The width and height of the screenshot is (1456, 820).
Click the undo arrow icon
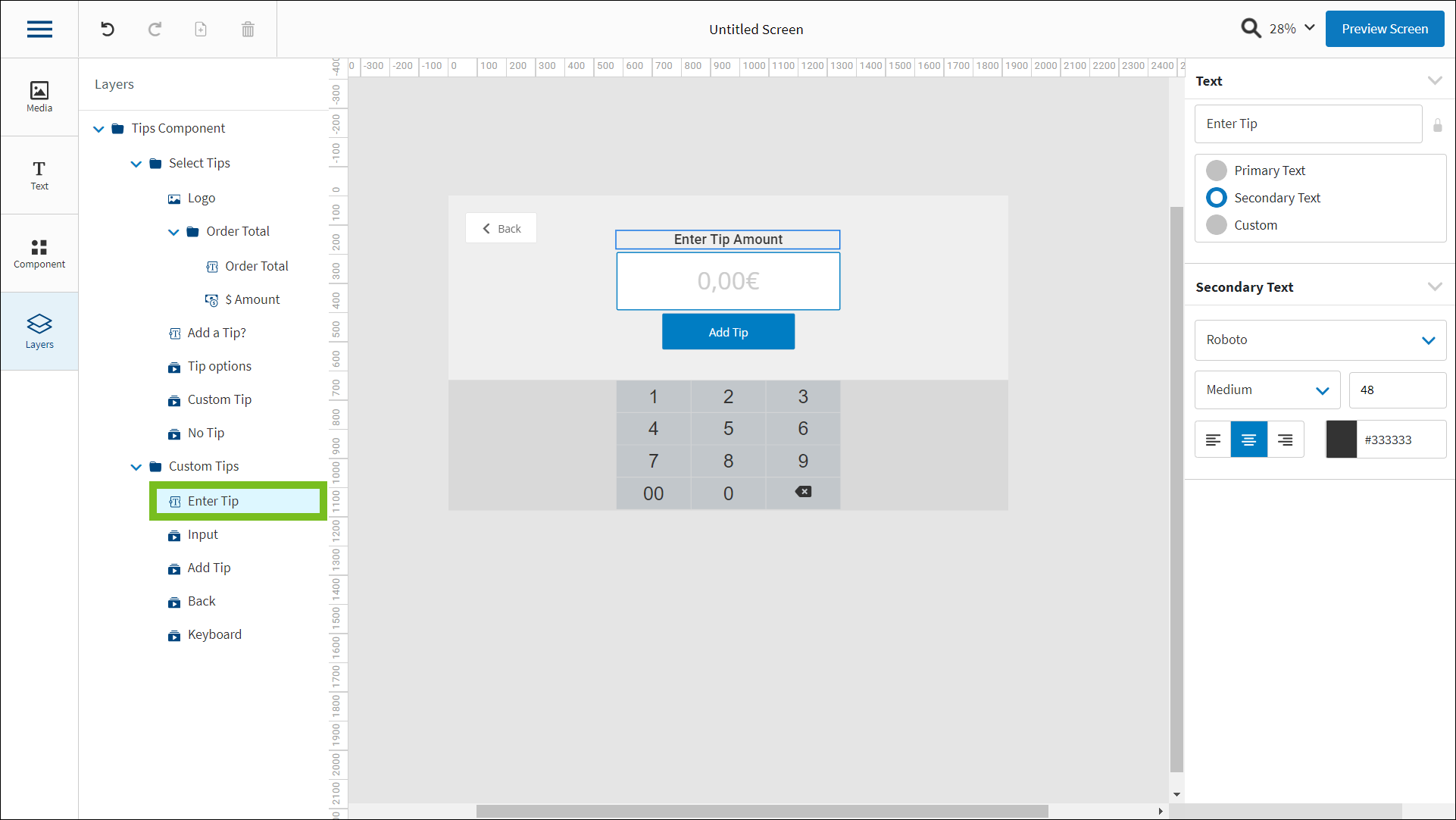108,30
